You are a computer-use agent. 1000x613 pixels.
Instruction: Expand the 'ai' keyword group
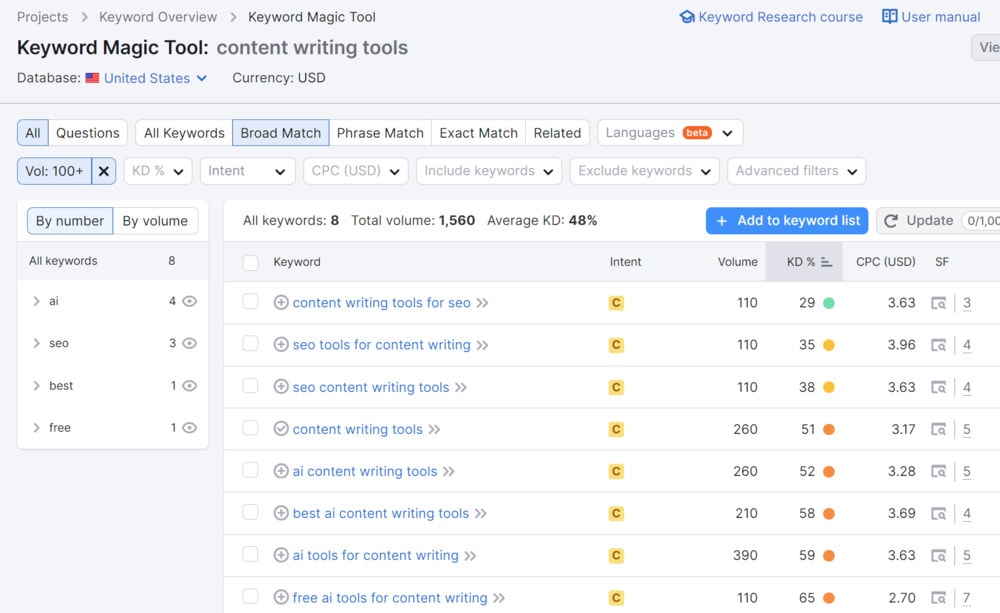click(36, 301)
